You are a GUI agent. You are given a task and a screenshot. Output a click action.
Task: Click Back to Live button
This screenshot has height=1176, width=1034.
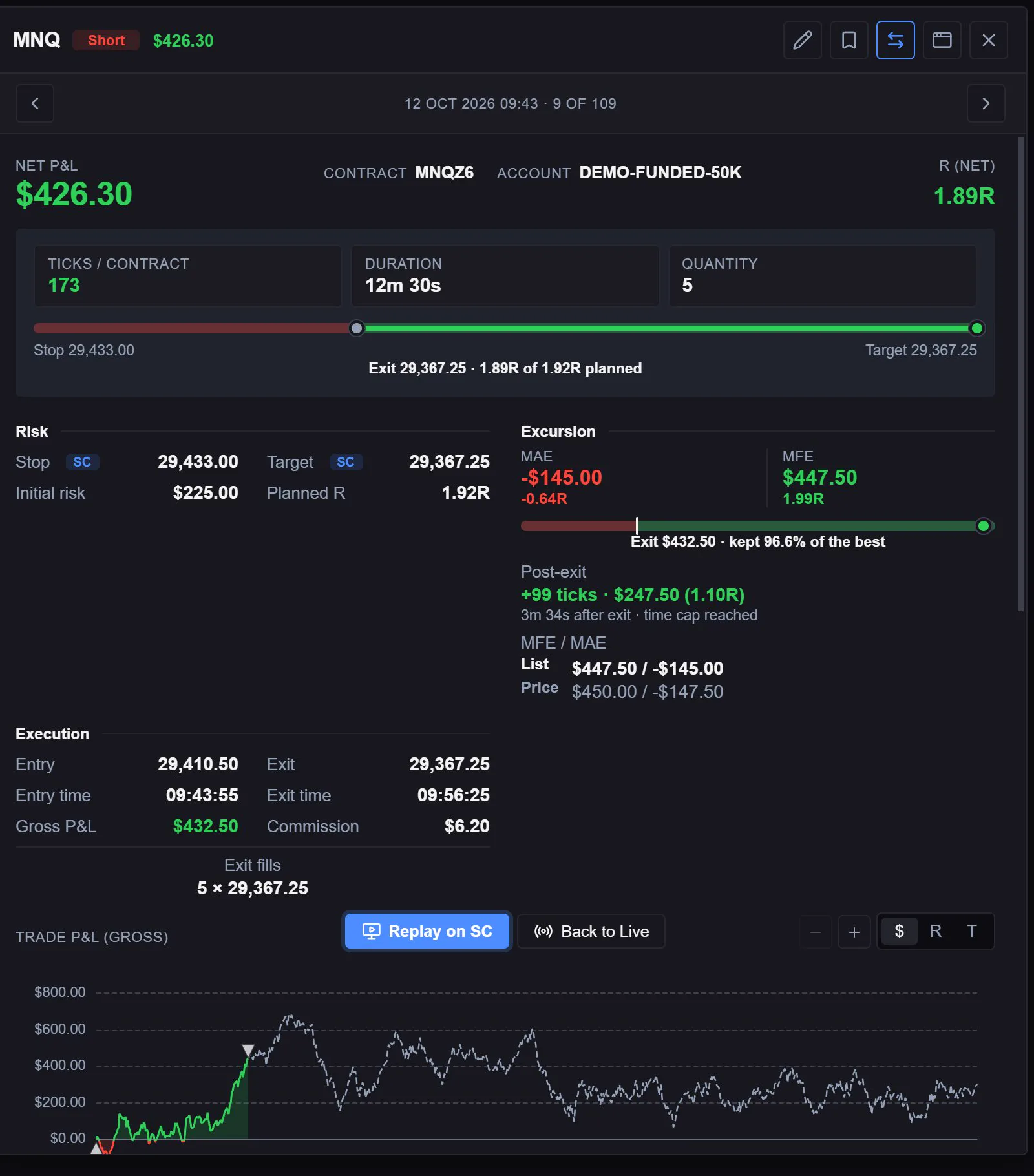[591, 931]
